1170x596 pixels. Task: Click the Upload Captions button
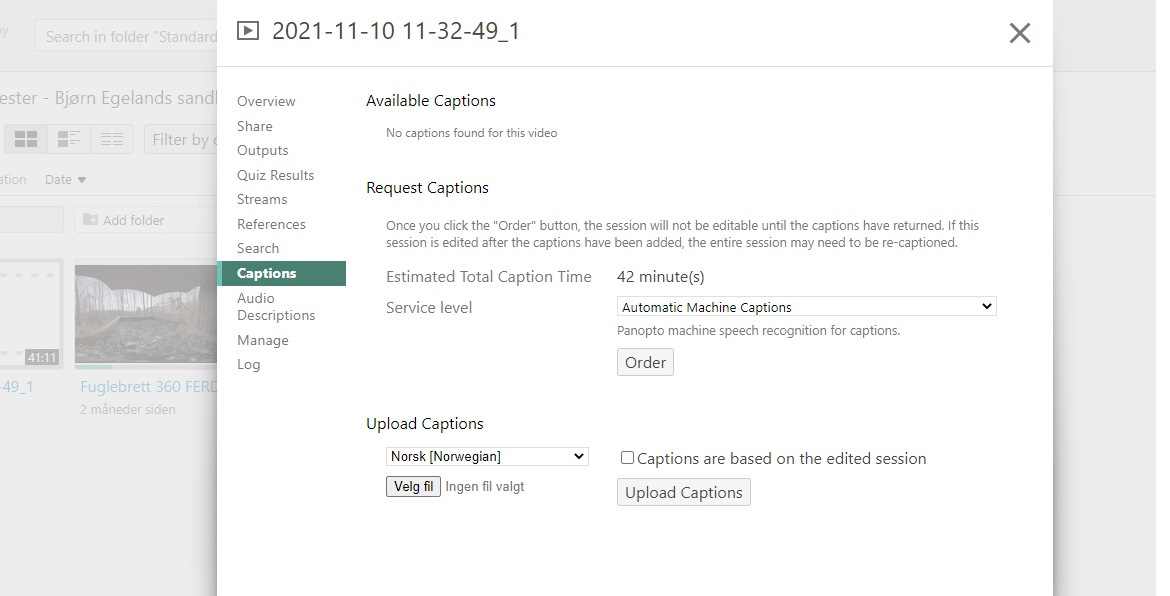[x=683, y=492]
